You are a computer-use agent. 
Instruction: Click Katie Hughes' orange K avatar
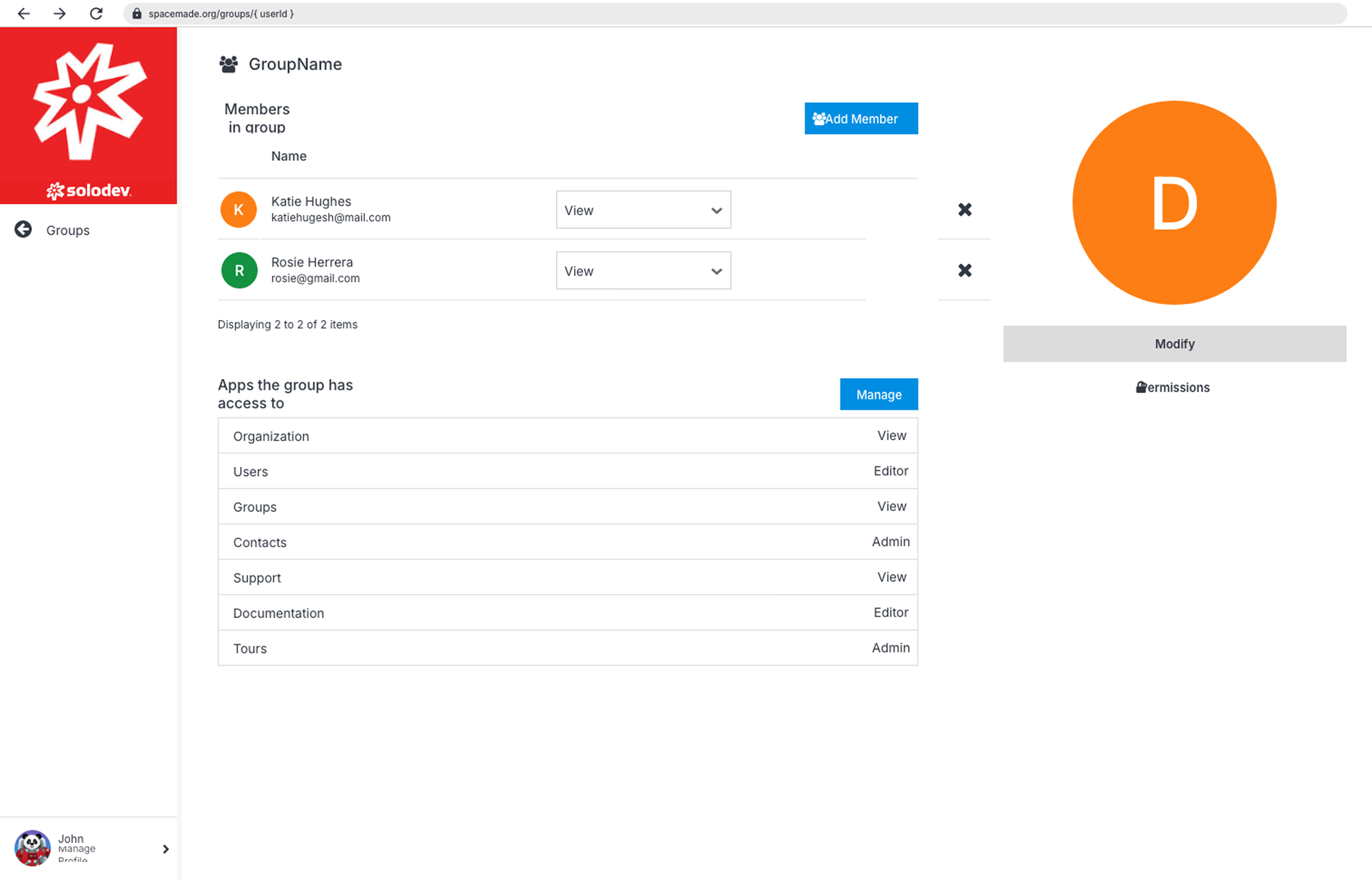click(238, 209)
